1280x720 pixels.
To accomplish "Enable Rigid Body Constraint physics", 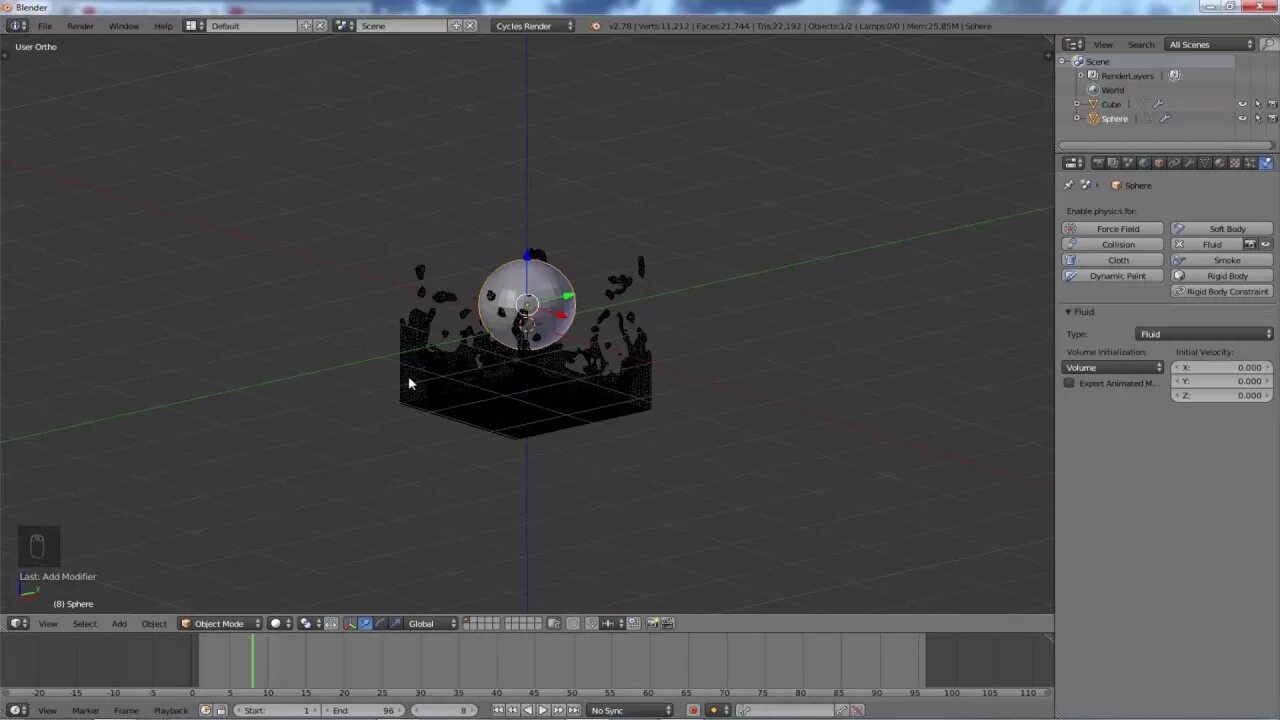I will click(1222, 291).
